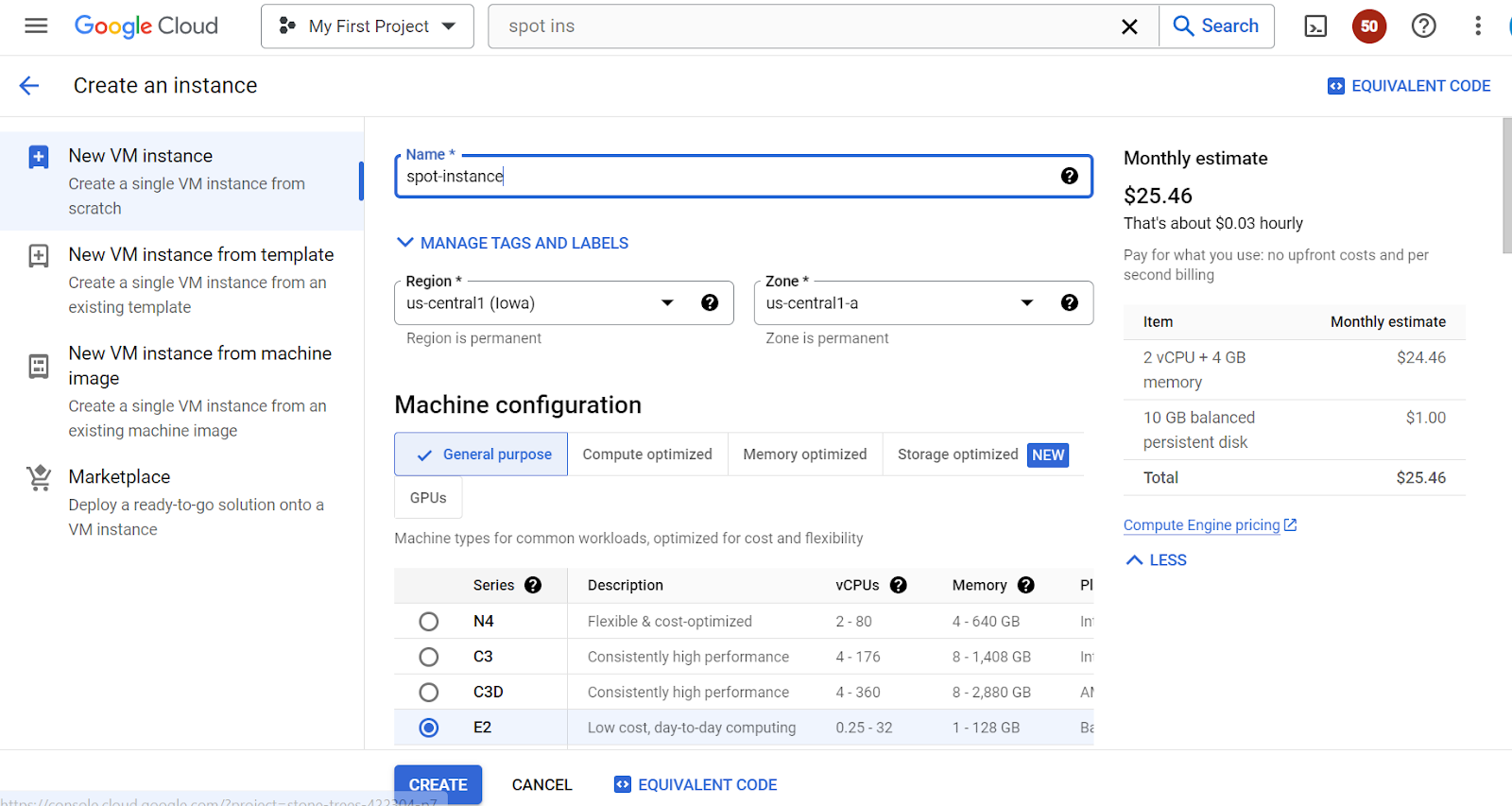Open the three-dot settings and utilities menu
This screenshot has height=806, width=1512.
click(x=1478, y=26)
